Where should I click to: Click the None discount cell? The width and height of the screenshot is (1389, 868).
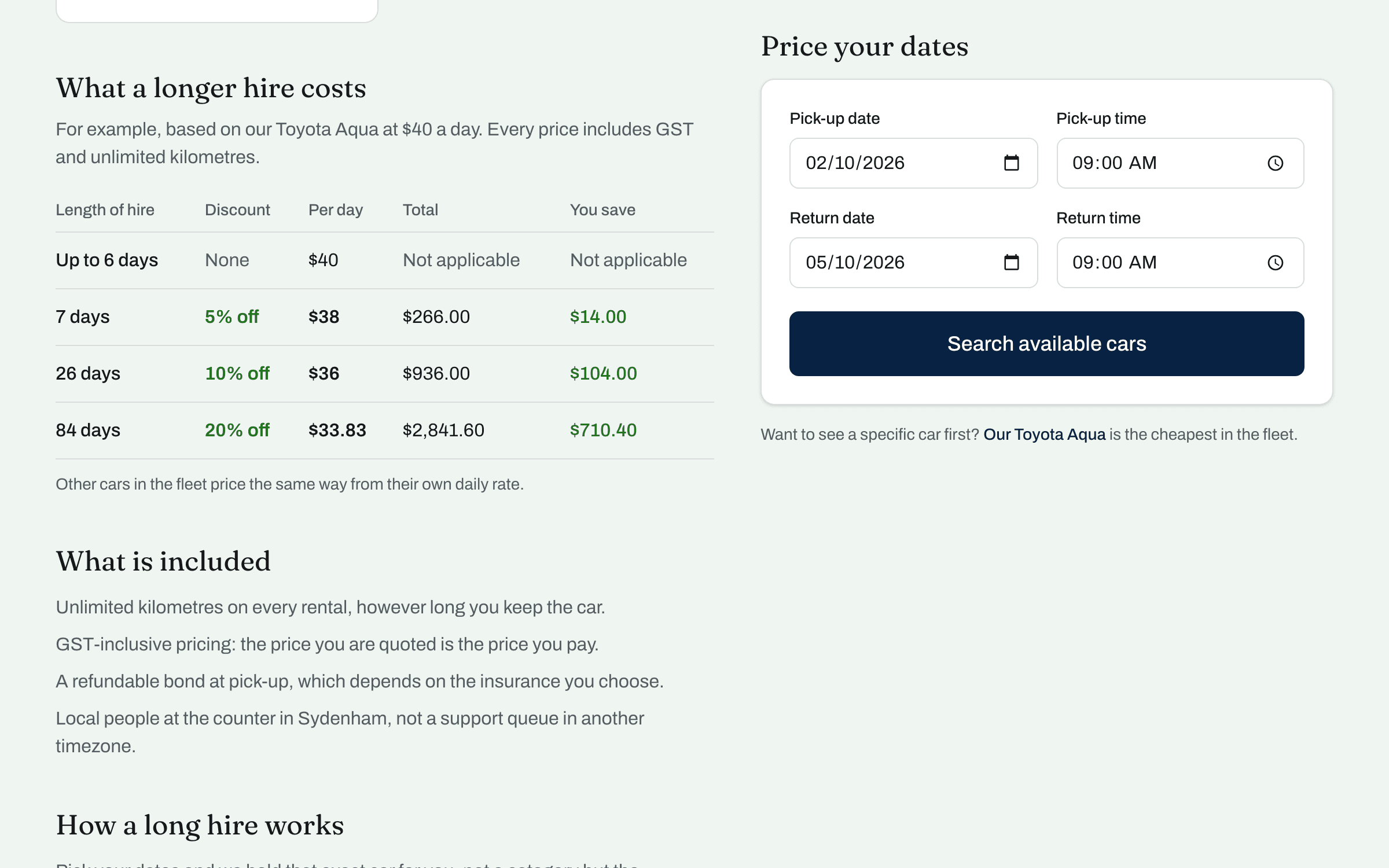pyautogui.click(x=227, y=260)
